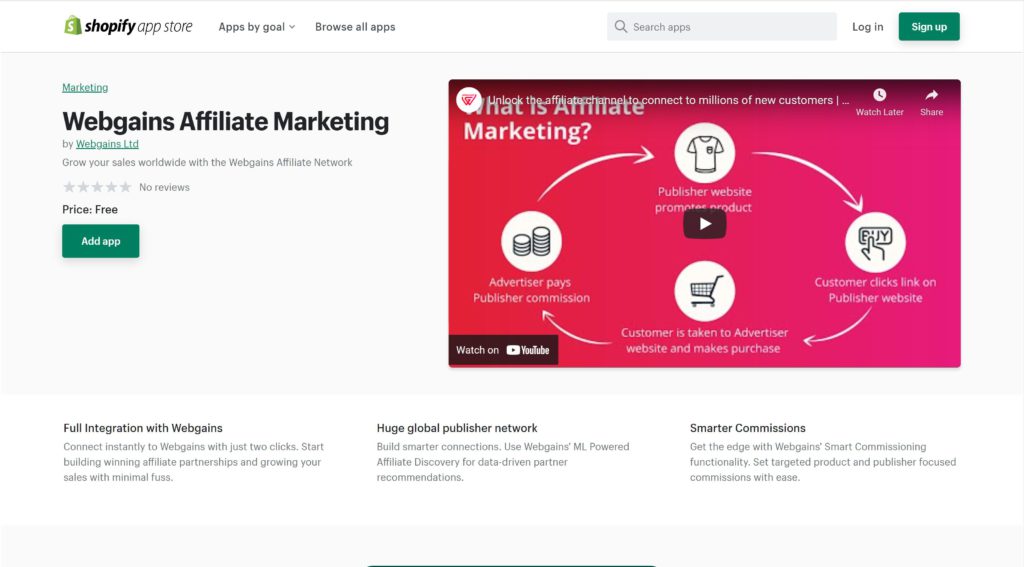Screen dimensions: 1024x567
Task: Click the review stars rating
Action: point(97,187)
